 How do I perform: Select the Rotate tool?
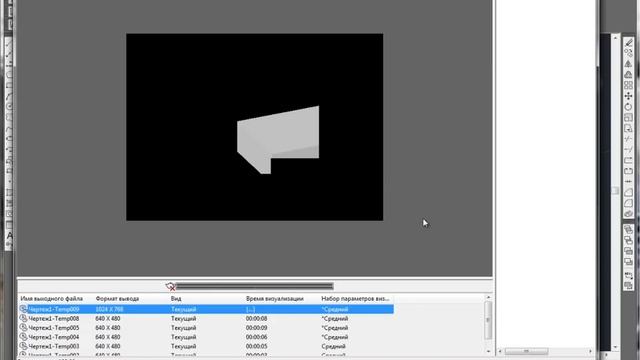[x=629, y=107]
